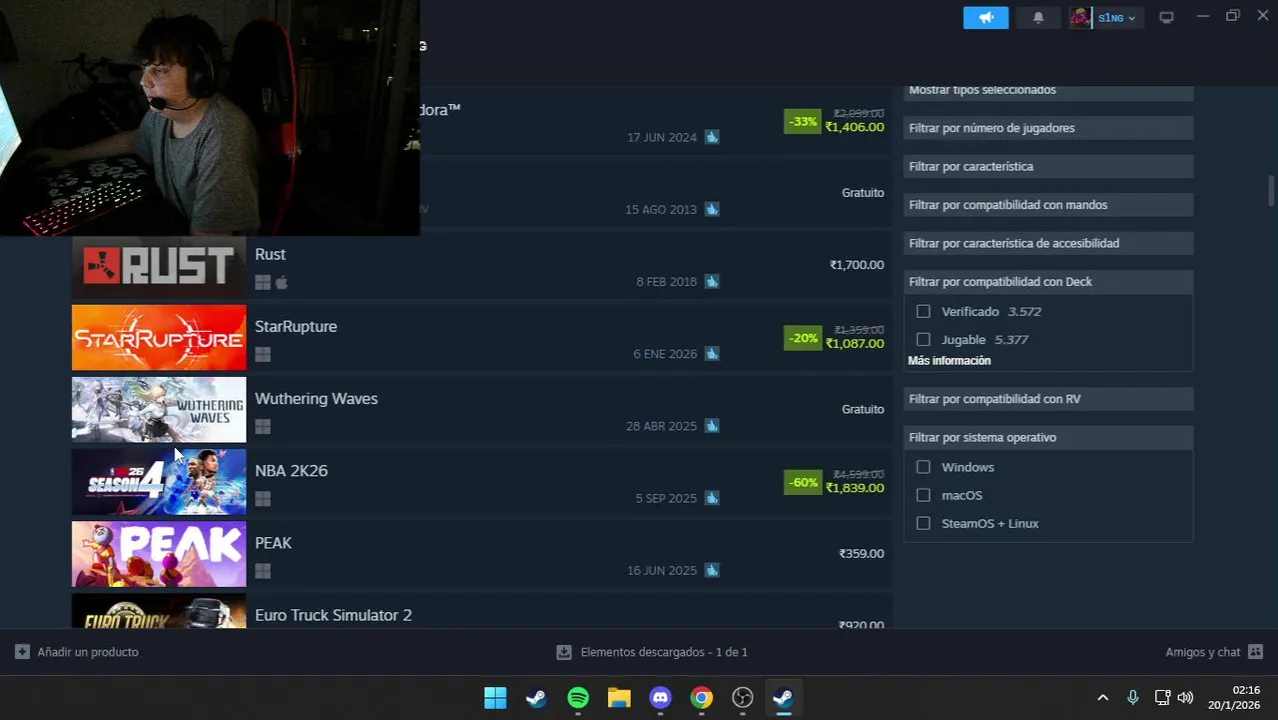Click the Windows platform icon under PEAK
Screen dimensions: 1278x720
click(x=263, y=571)
